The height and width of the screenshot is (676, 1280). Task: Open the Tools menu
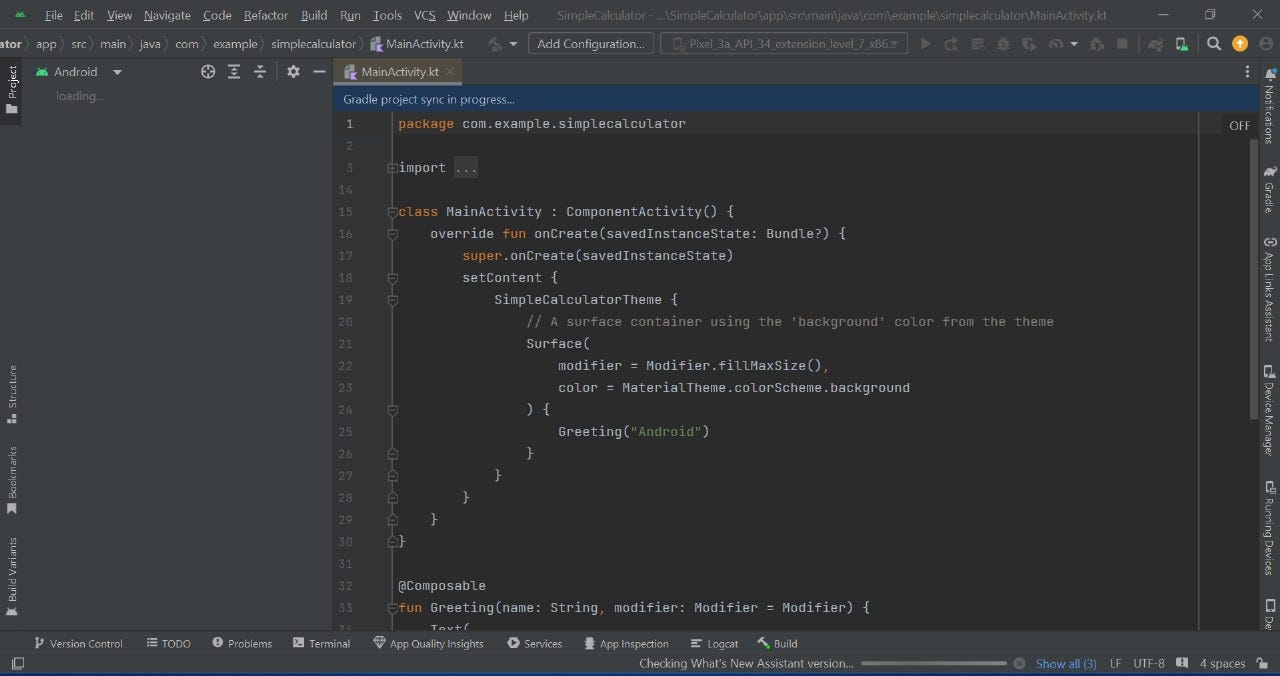point(387,15)
